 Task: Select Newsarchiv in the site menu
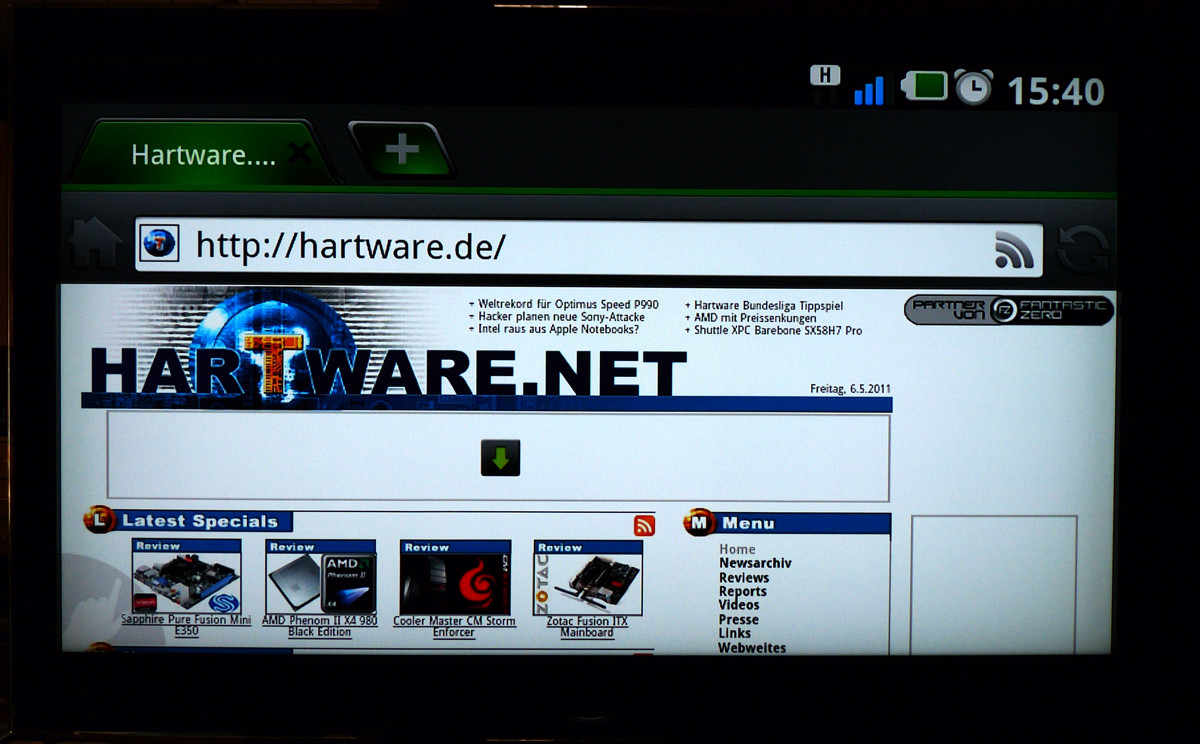pos(755,563)
